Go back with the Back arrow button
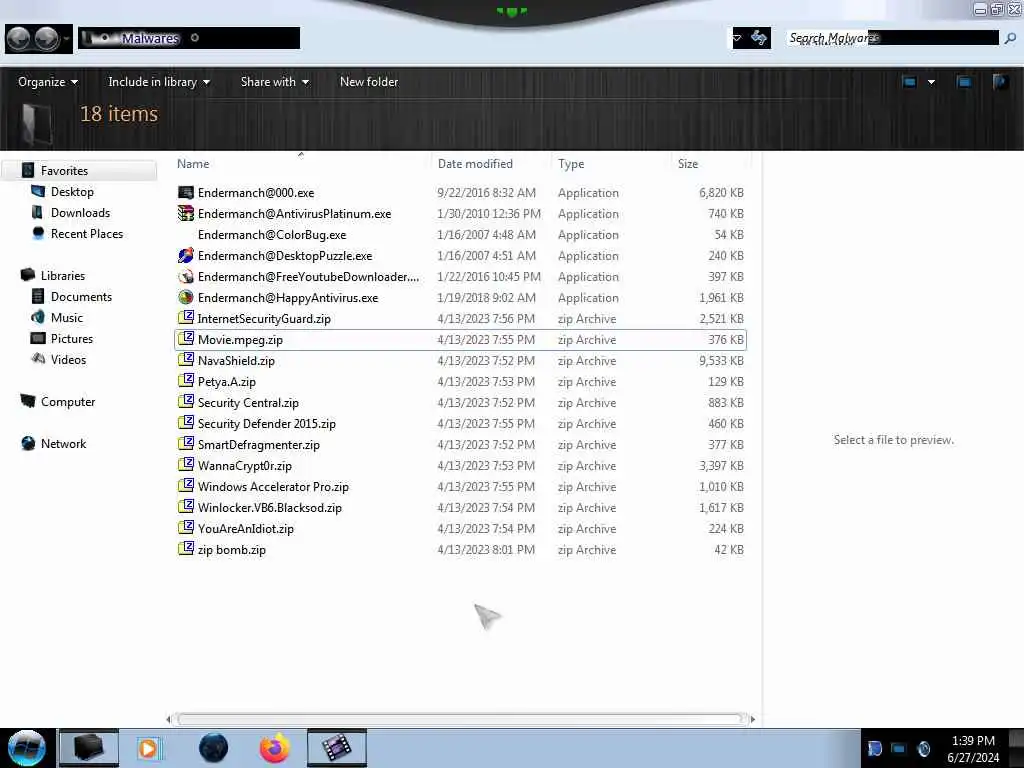The image size is (1024, 768). click(18, 39)
